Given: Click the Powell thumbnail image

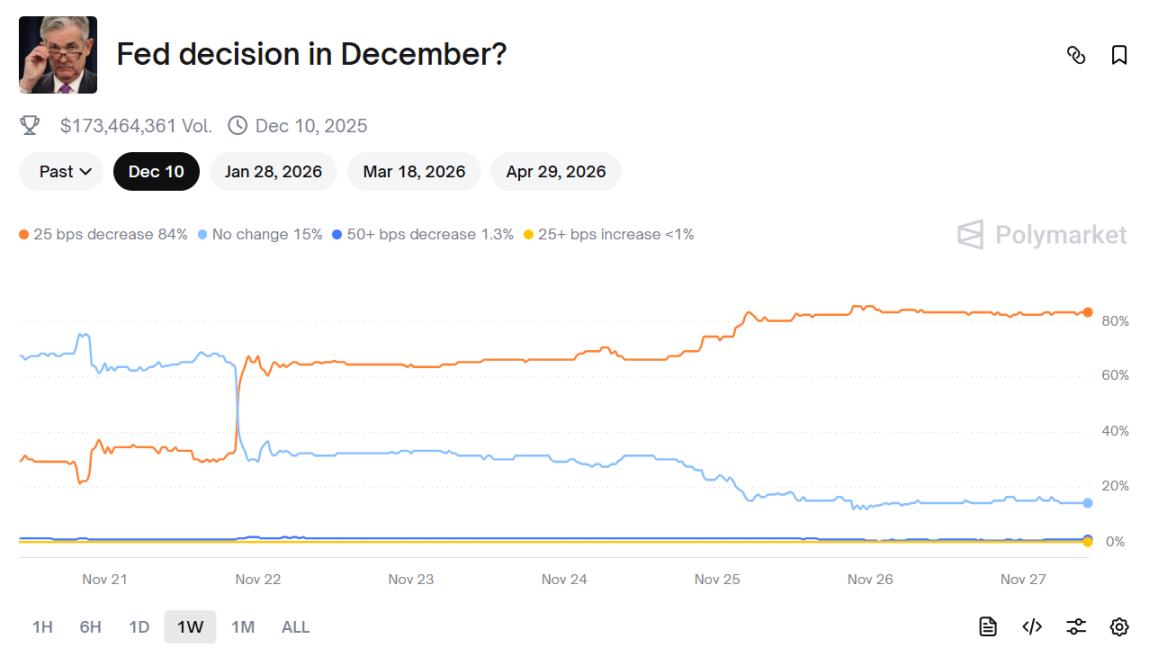Looking at the screenshot, I should pos(57,54).
